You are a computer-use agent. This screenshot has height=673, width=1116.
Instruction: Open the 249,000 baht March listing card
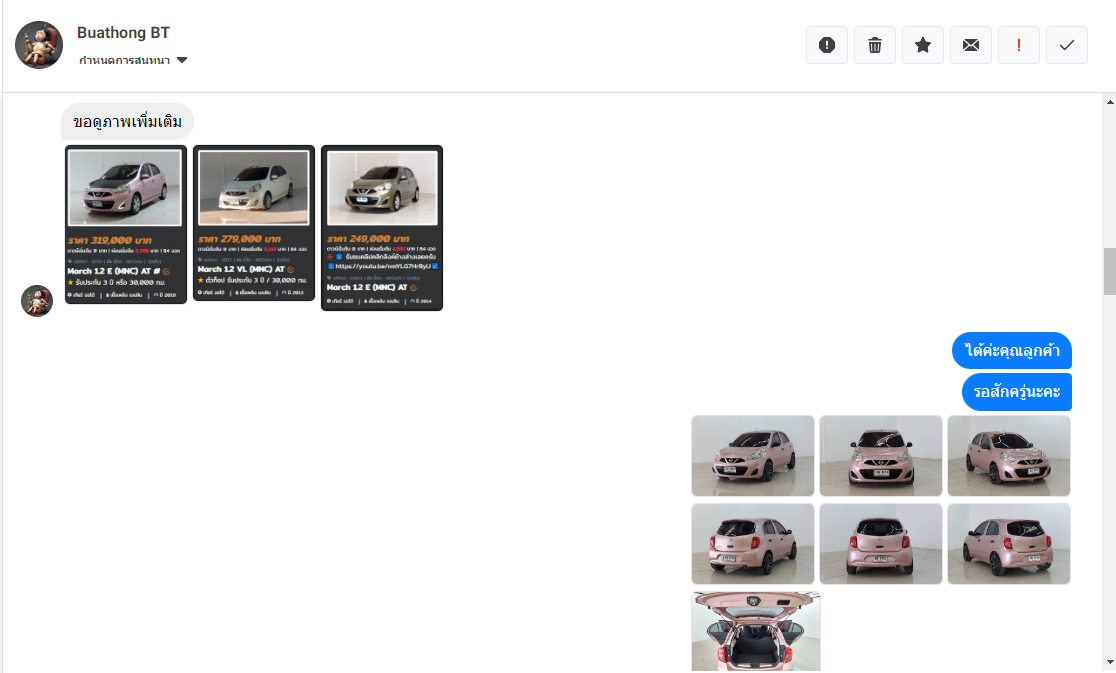(381, 228)
